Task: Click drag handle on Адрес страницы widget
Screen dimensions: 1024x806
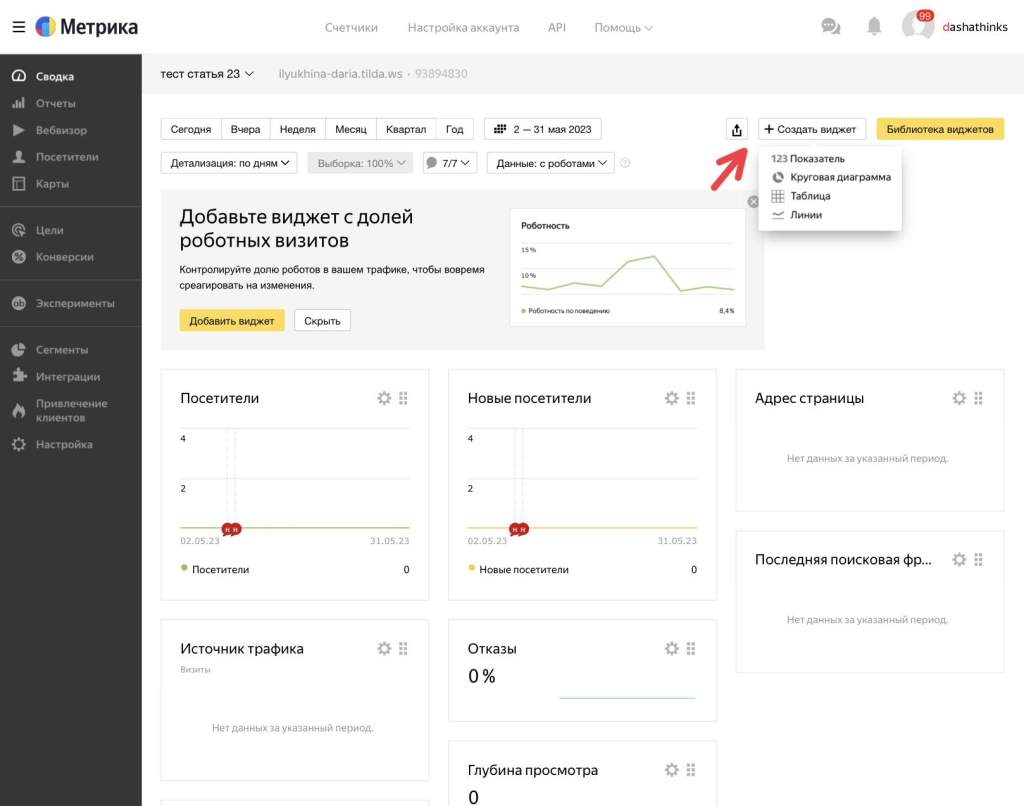Action: 979,398
